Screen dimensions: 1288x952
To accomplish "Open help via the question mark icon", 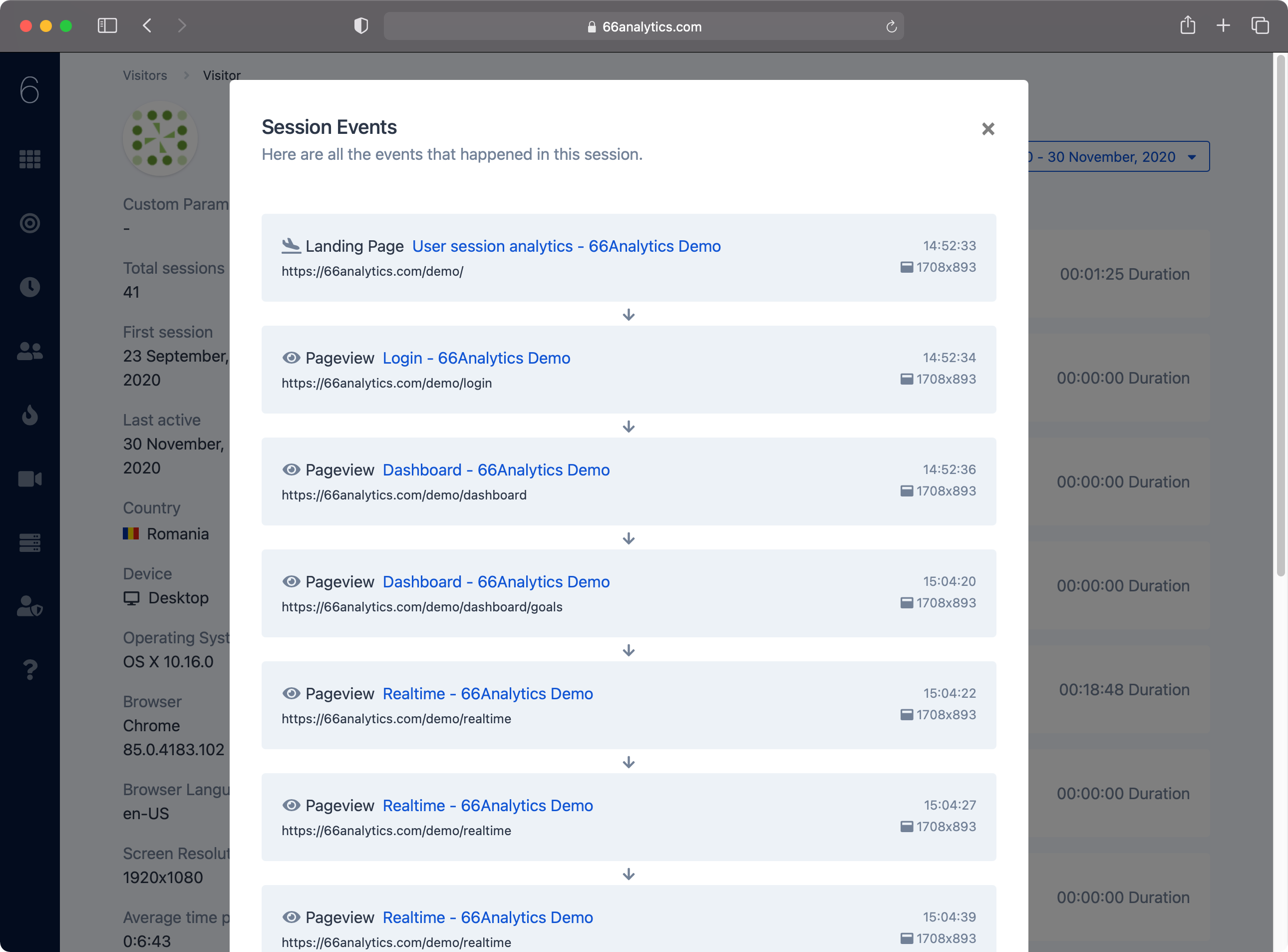I will click(x=29, y=669).
